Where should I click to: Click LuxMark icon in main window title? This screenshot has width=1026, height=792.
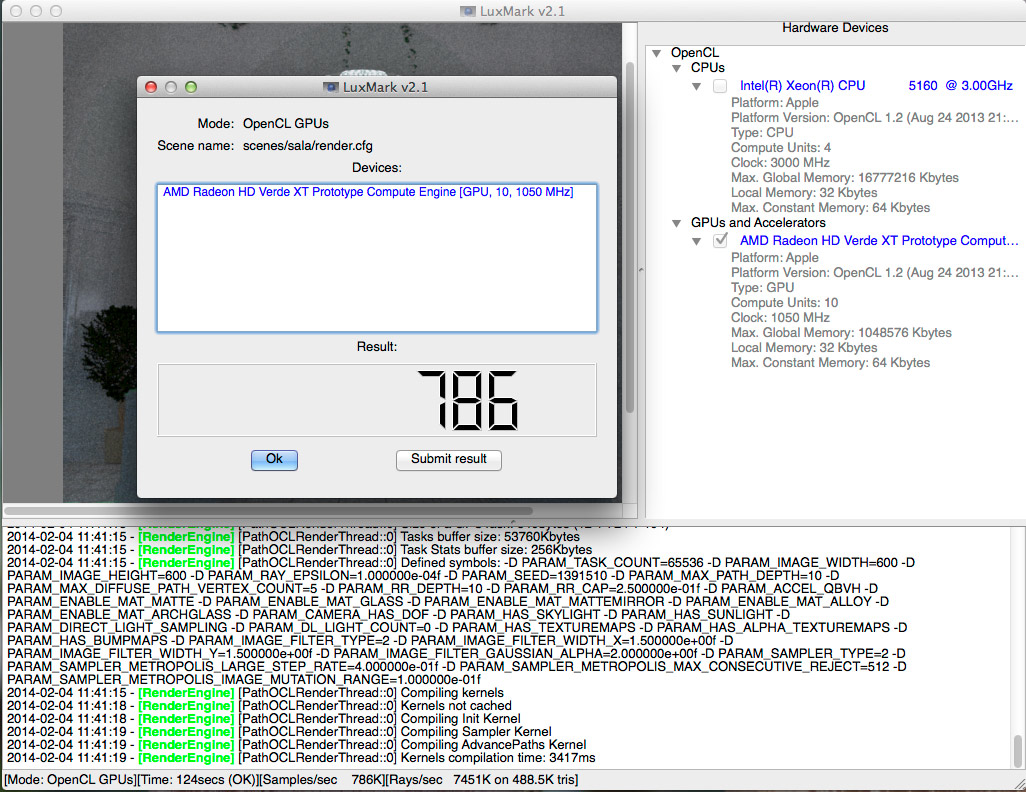468,11
